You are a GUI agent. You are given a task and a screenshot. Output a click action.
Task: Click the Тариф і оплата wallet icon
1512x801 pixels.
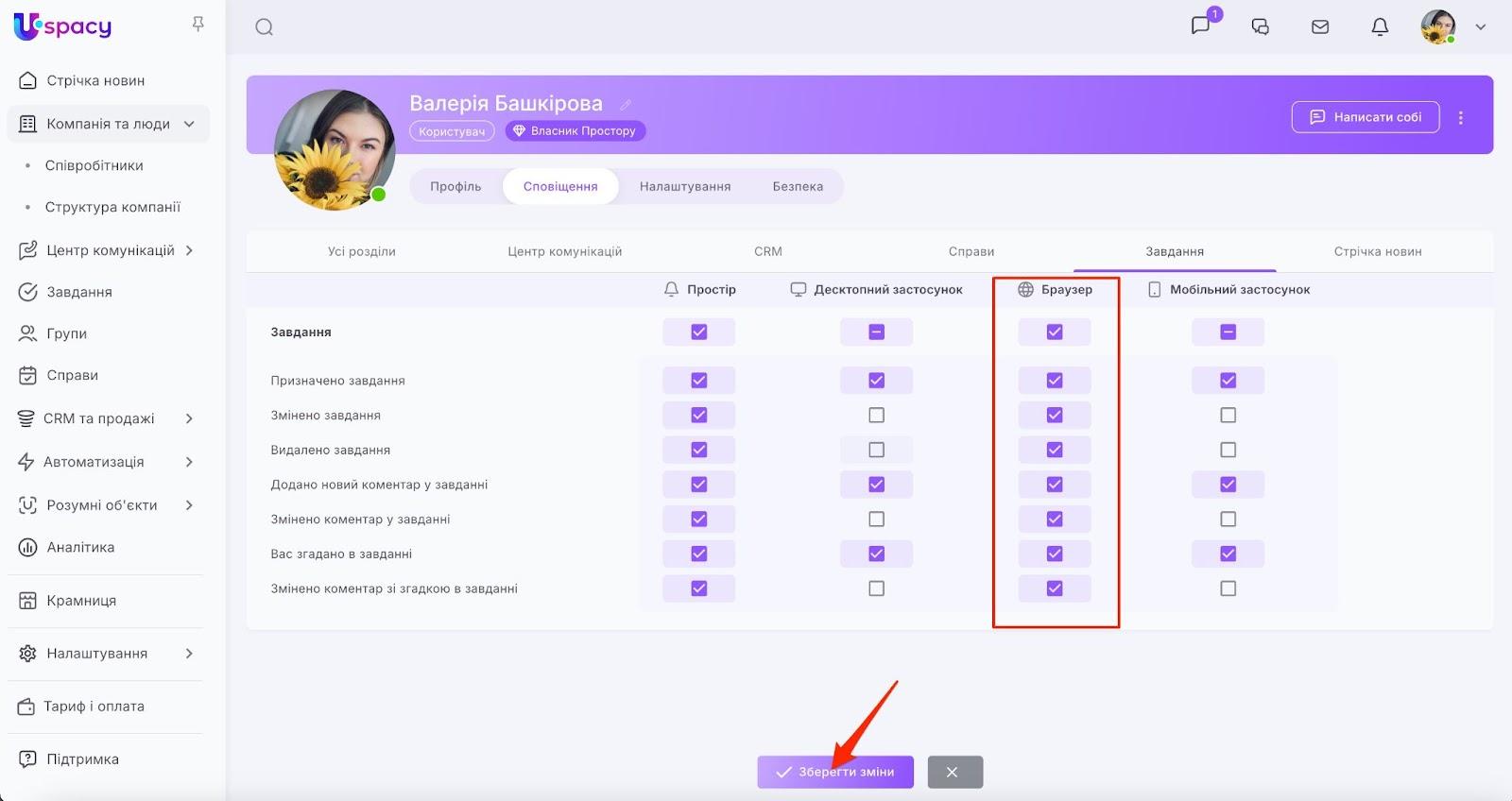pos(26,707)
